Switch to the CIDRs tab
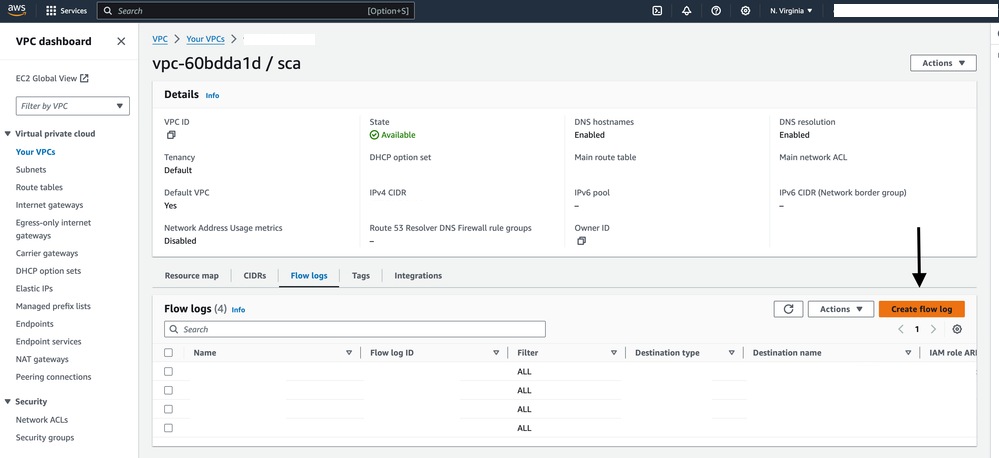The image size is (999, 458). point(254,276)
